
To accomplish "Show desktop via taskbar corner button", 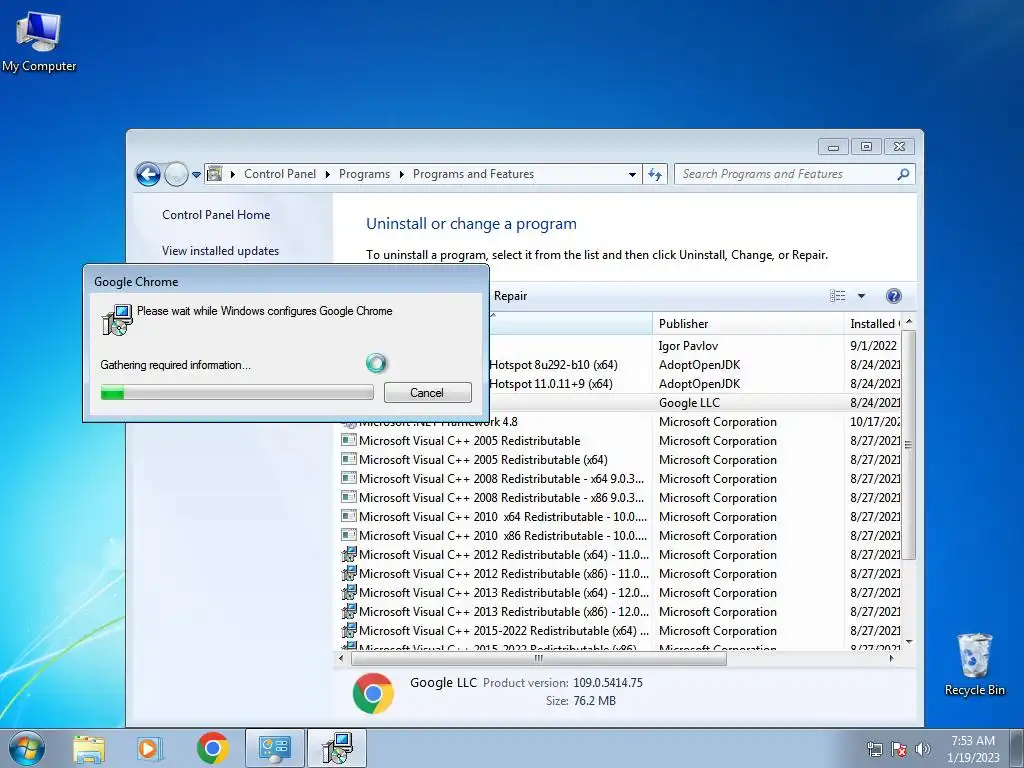I will (1018, 748).
